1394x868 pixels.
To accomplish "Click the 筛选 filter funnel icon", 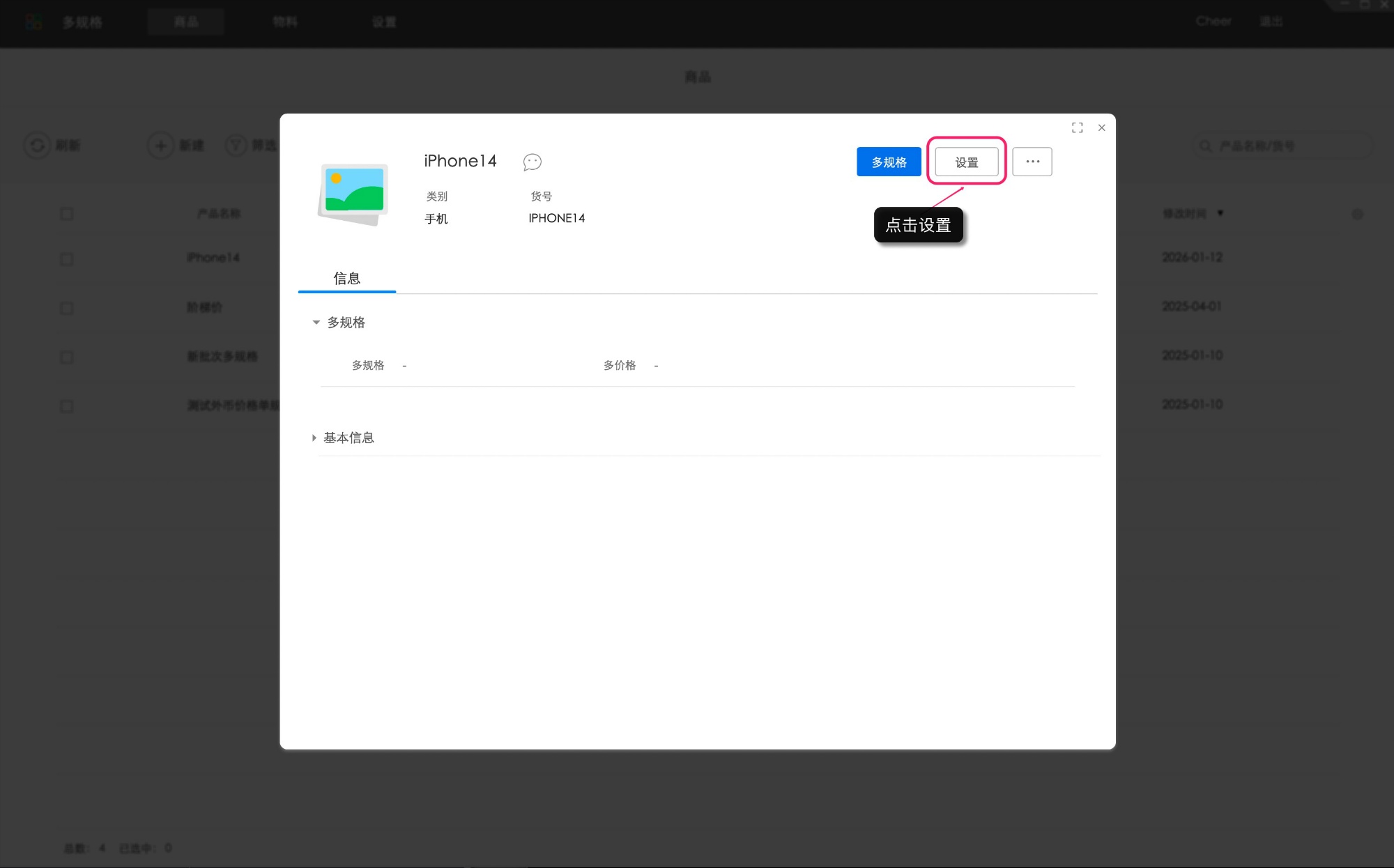I will (236, 145).
